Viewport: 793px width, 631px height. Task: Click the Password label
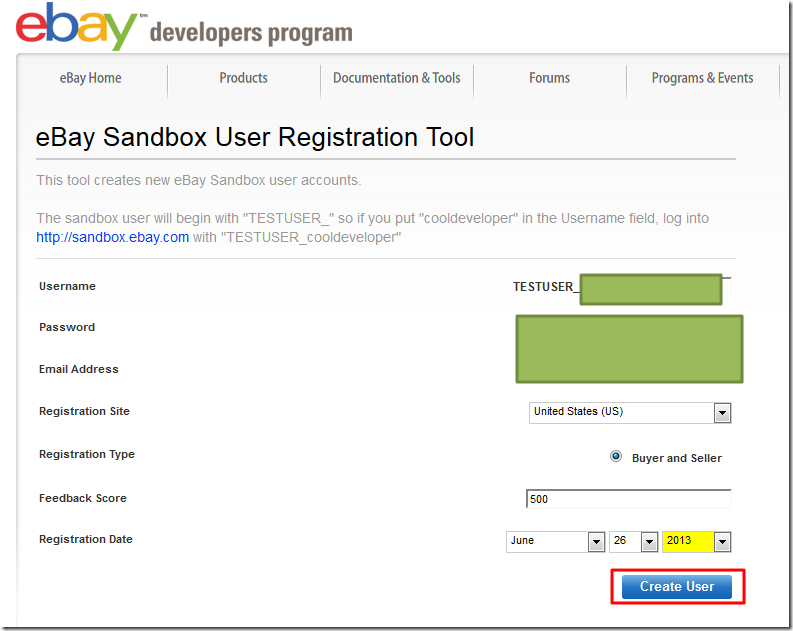[67, 327]
